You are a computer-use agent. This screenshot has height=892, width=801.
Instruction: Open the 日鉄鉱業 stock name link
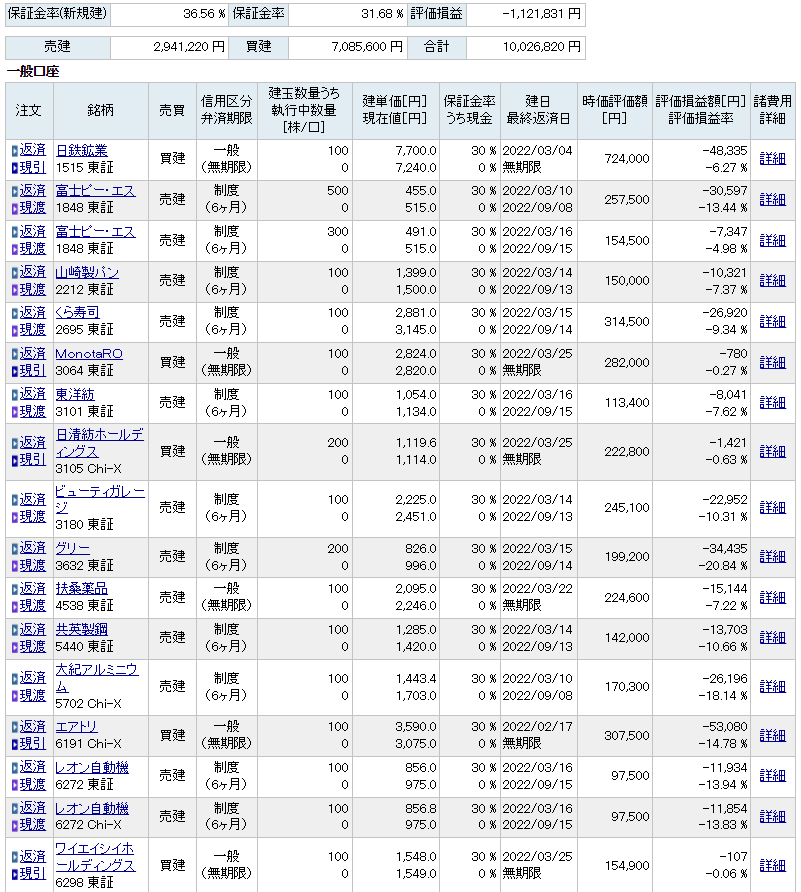point(81,151)
